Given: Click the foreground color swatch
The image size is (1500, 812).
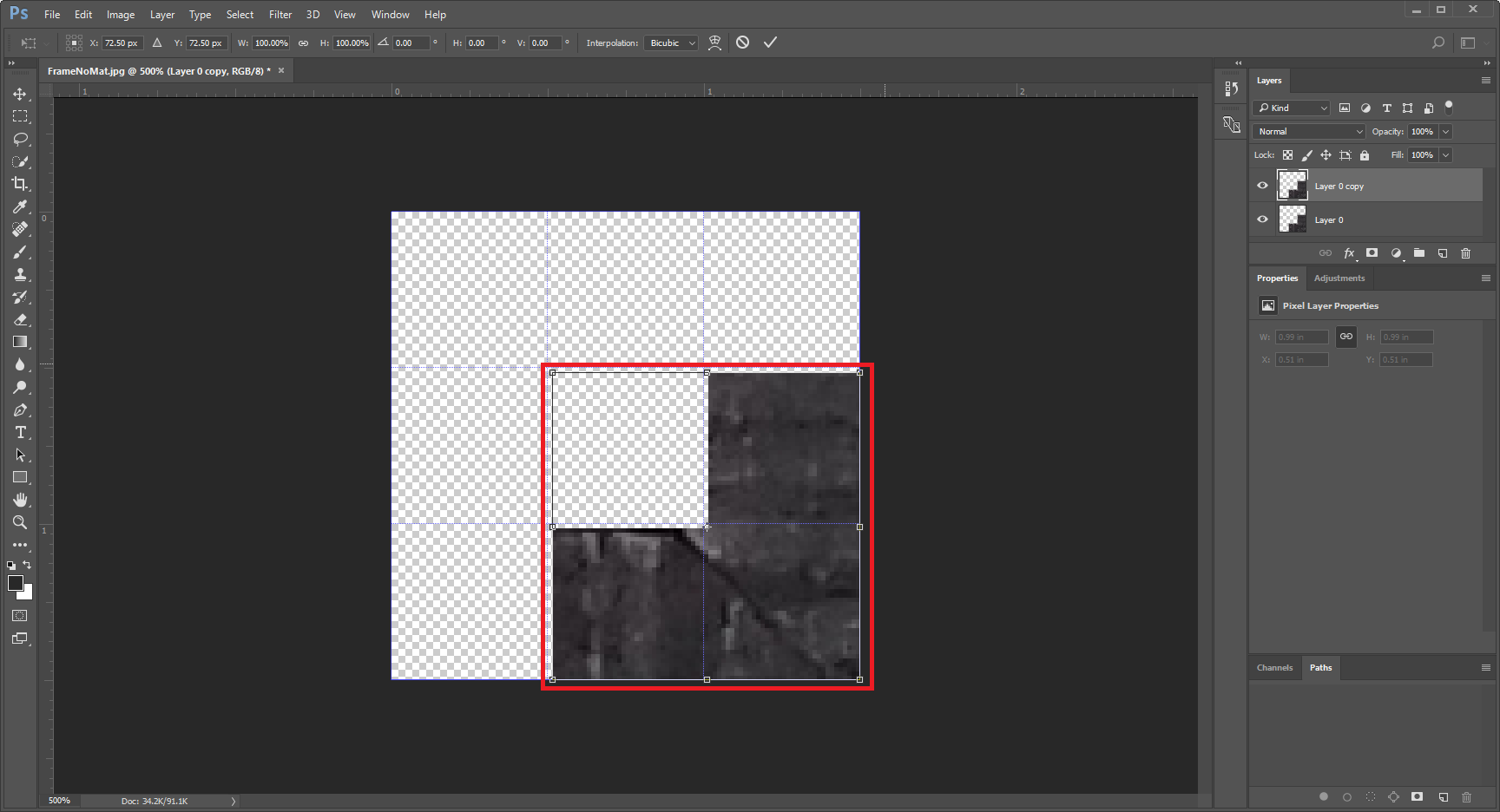Looking at the screenshot, I should coord(15,583).
